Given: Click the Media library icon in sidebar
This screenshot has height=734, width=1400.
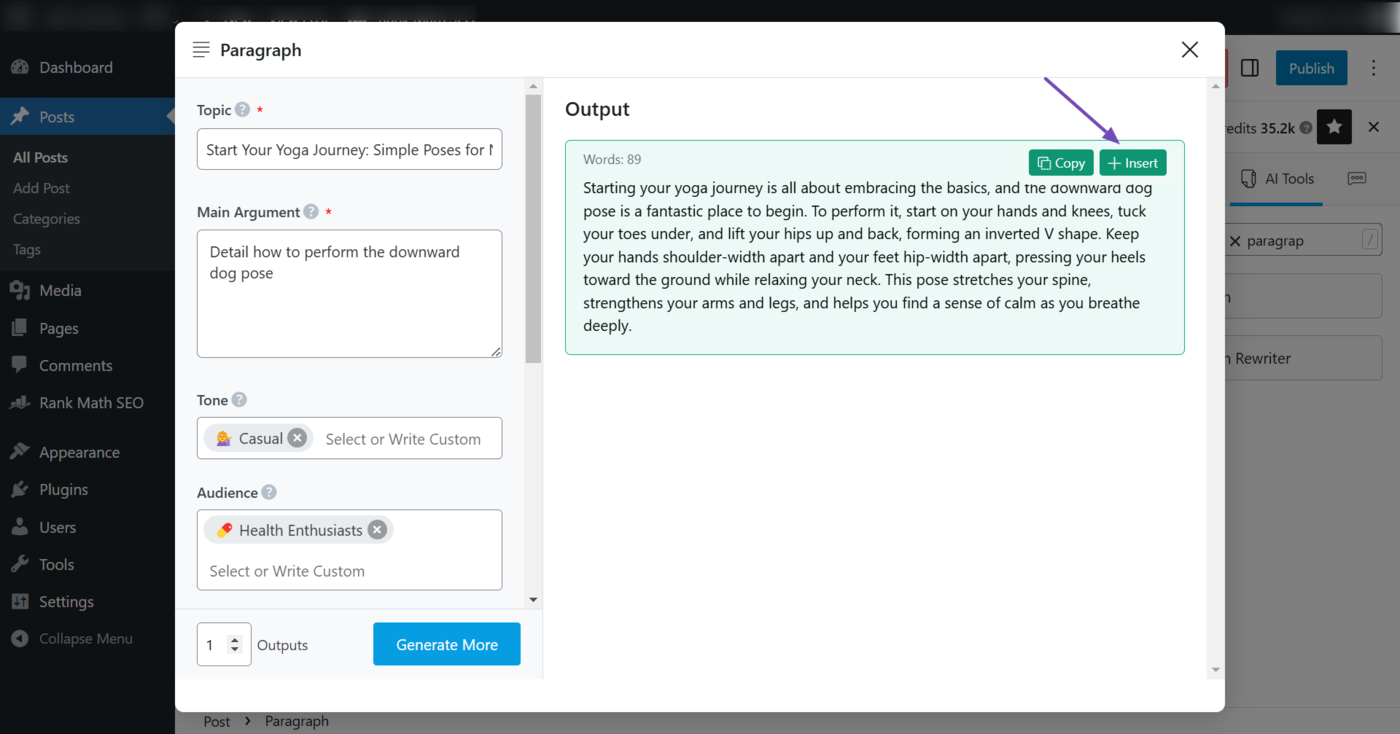Looking at the screenshot, I should (19, 290).
